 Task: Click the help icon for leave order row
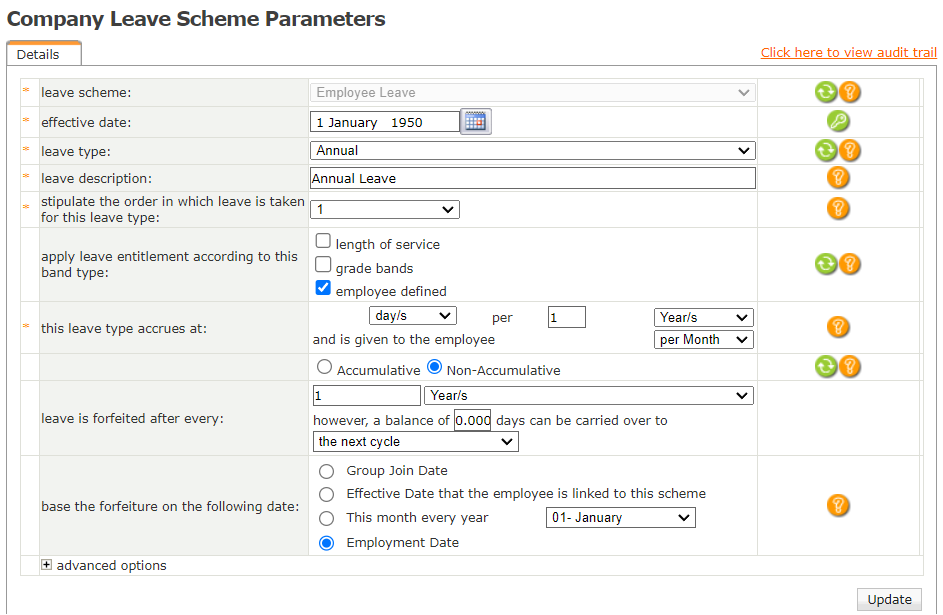pos(838,209)
